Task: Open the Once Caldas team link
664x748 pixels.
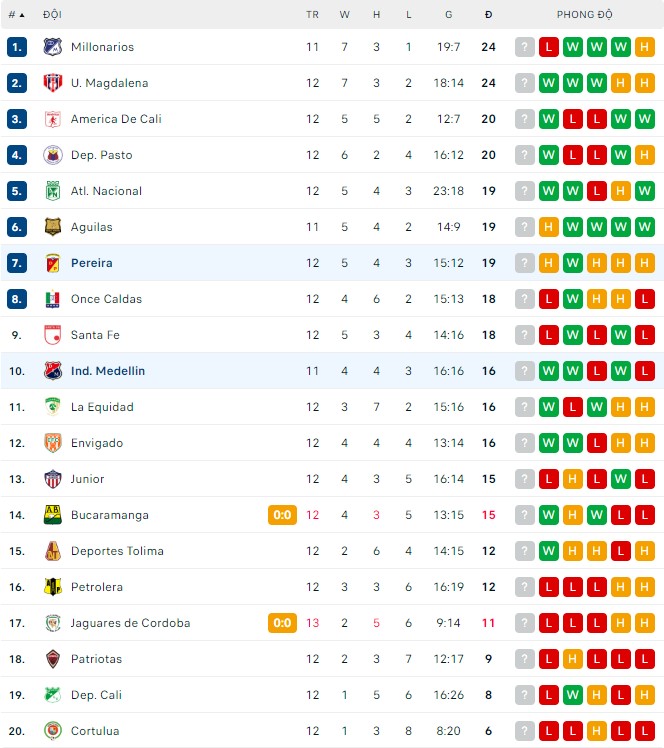Action: (106, 299)
